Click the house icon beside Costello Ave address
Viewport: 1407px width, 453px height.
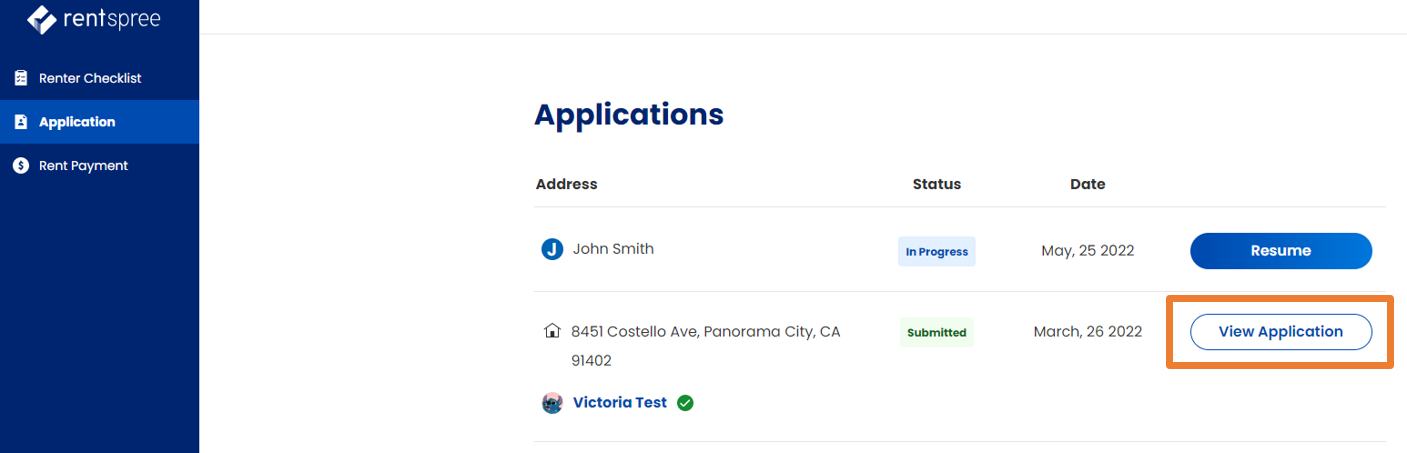pyautogui.click(x=551, y=331)
